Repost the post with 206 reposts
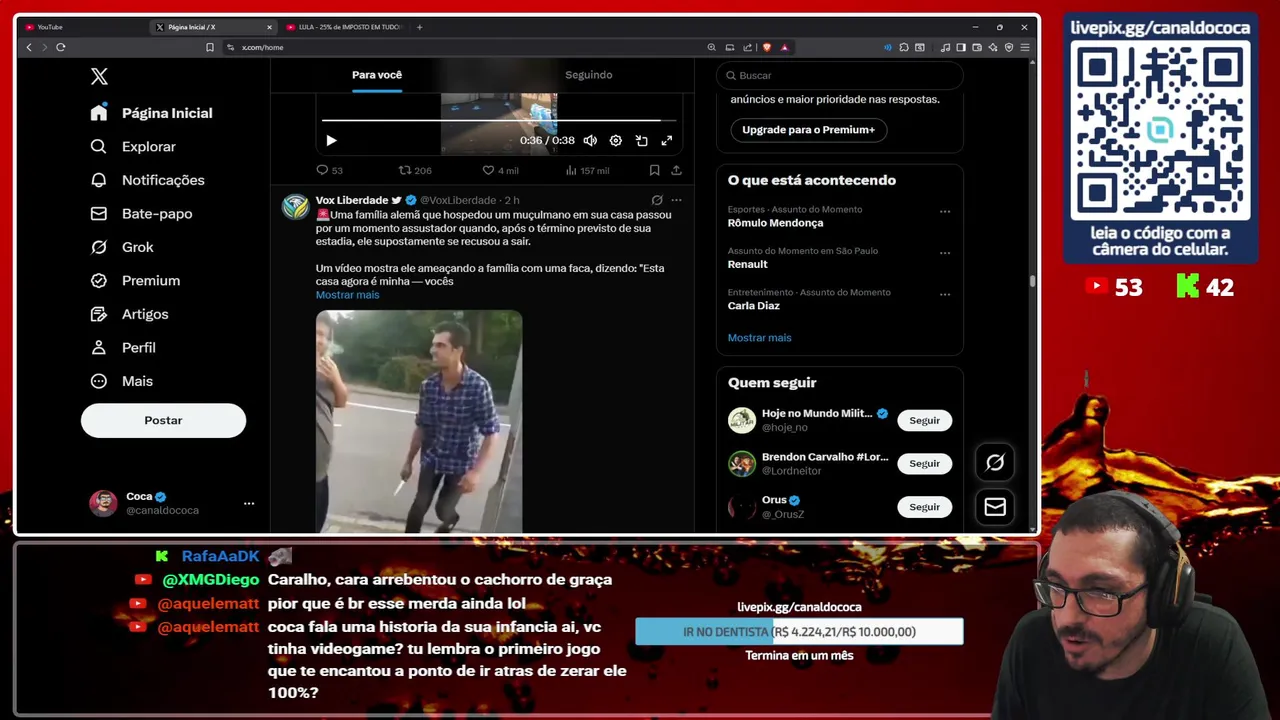1280x720 pixels. 415,170
